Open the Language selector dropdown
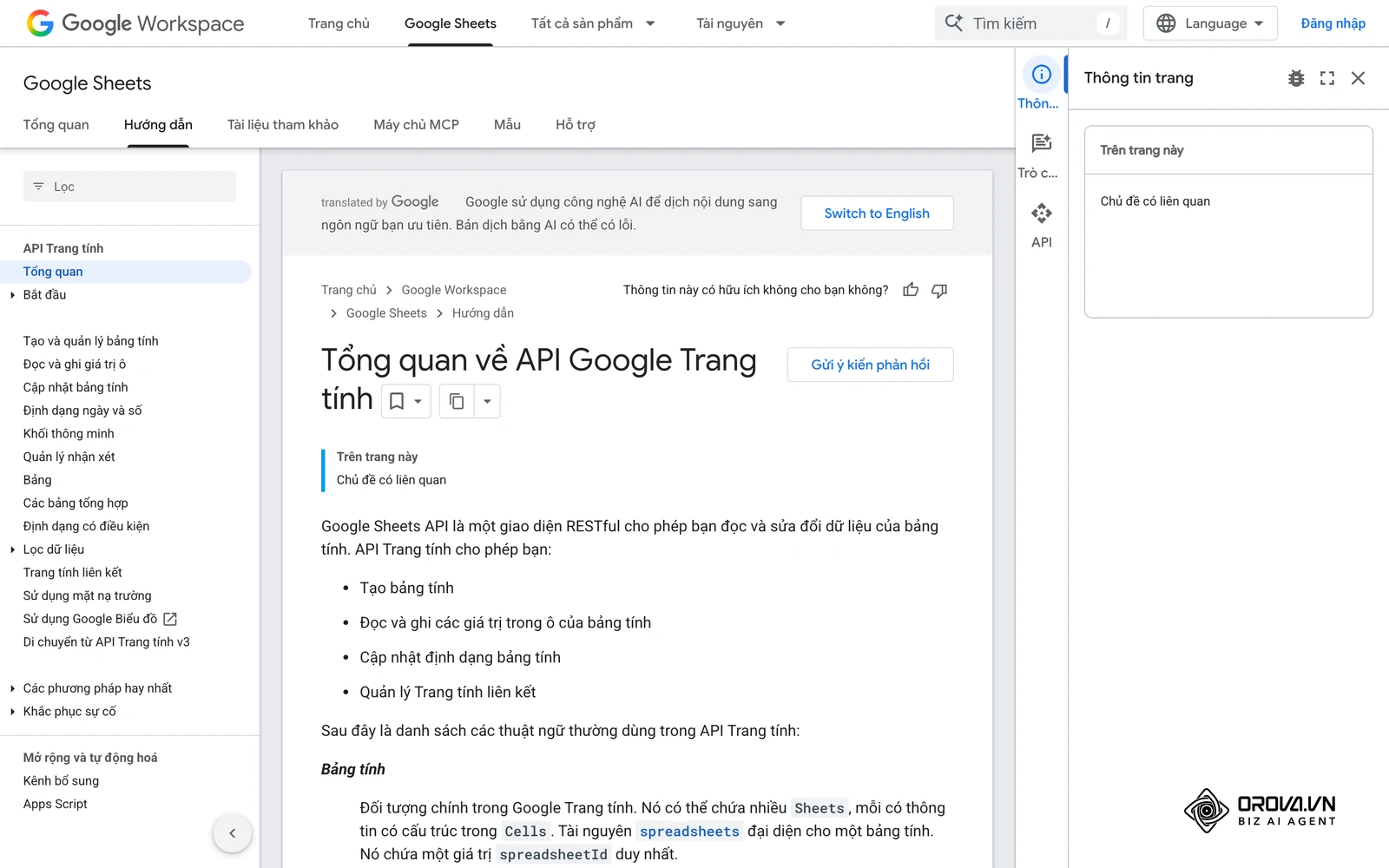 1210,23
